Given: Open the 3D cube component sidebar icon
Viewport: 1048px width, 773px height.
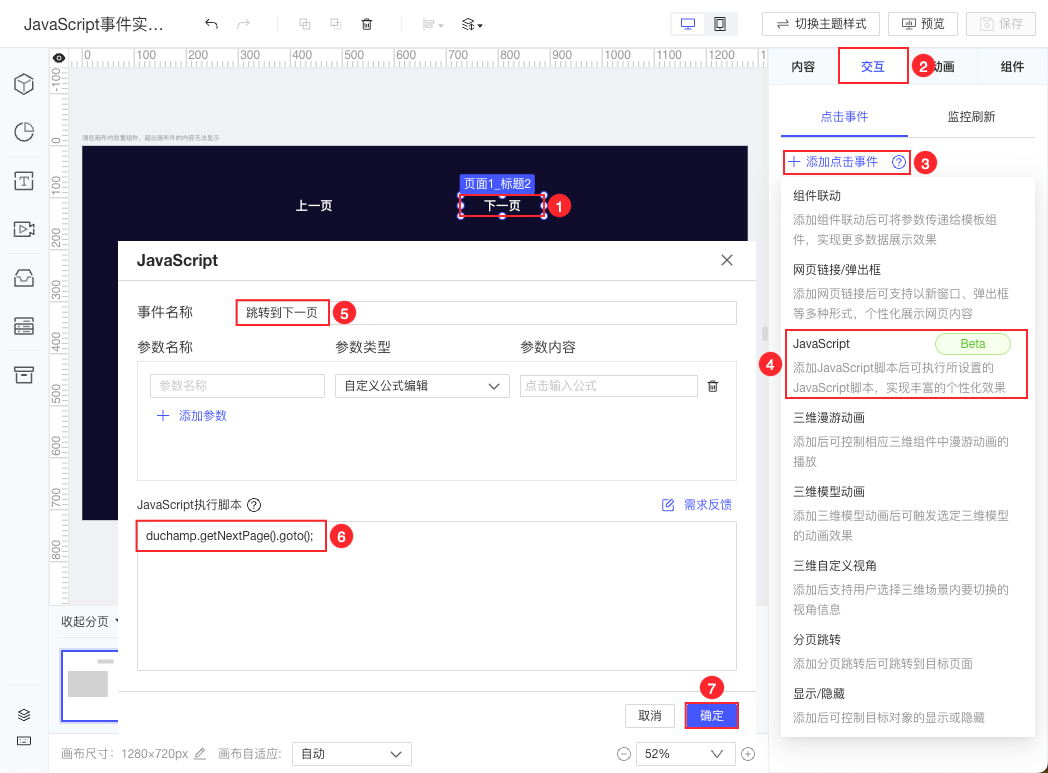Looking at the screenshot, I should (24, 84).
